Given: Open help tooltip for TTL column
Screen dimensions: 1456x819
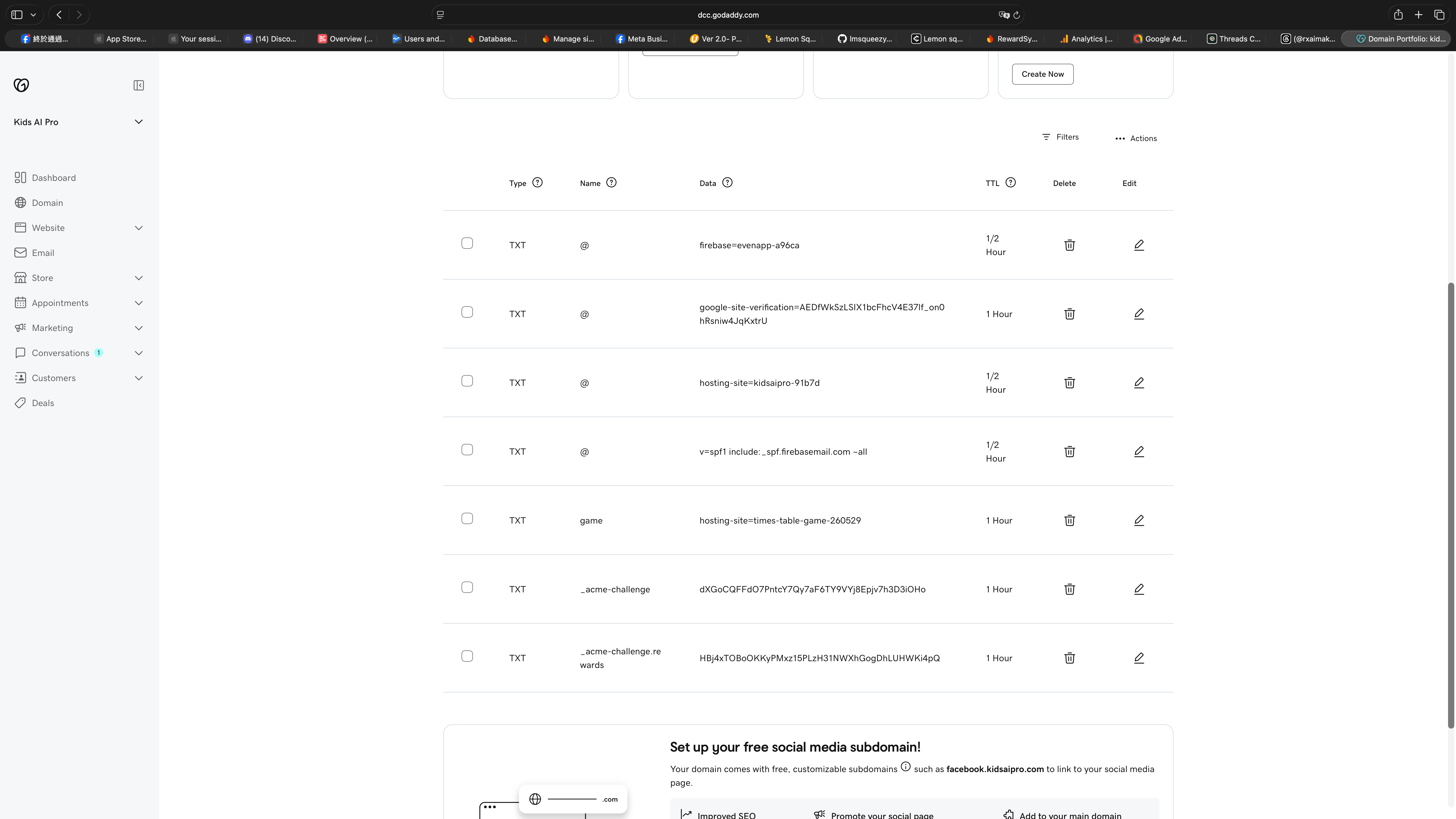Looking at the screenshot, I should click(1011, 183).
